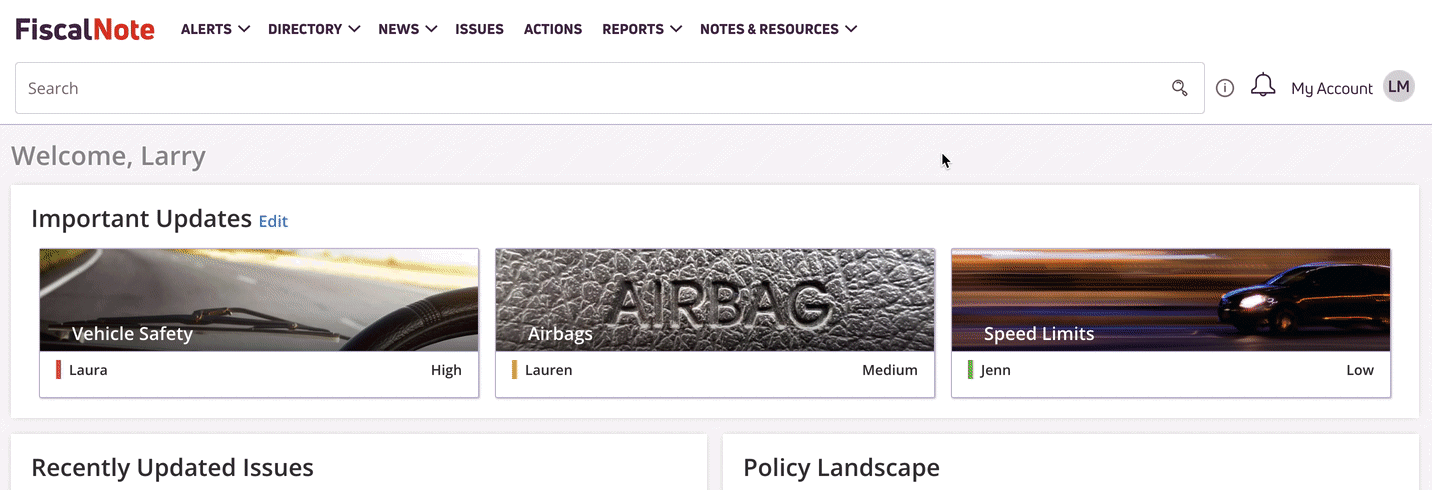Click the green priority bar beside Jenn
The image size is (1432, 490).
click(971, 370)
